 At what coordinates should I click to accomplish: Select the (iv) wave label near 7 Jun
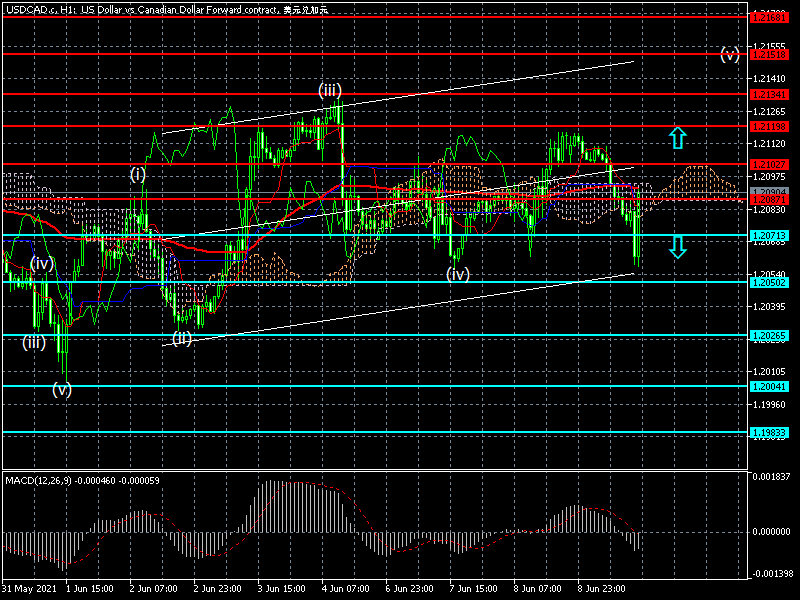457,273
